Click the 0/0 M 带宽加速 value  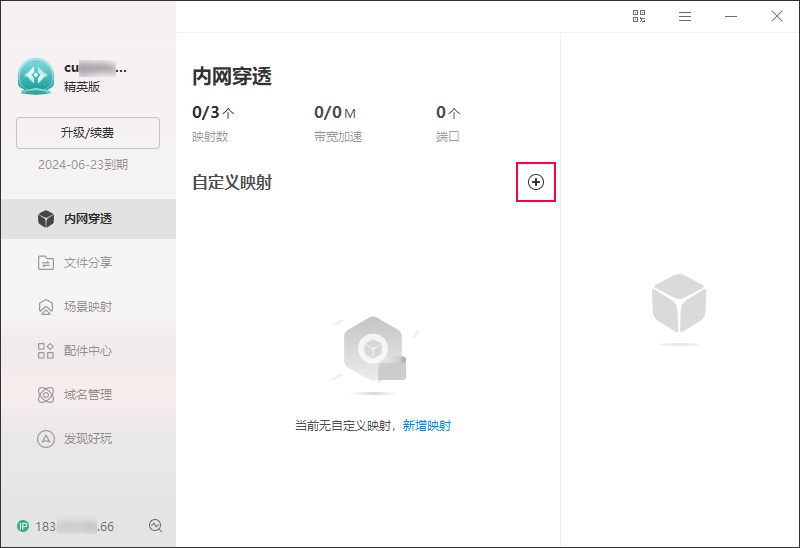coord(335,112)
